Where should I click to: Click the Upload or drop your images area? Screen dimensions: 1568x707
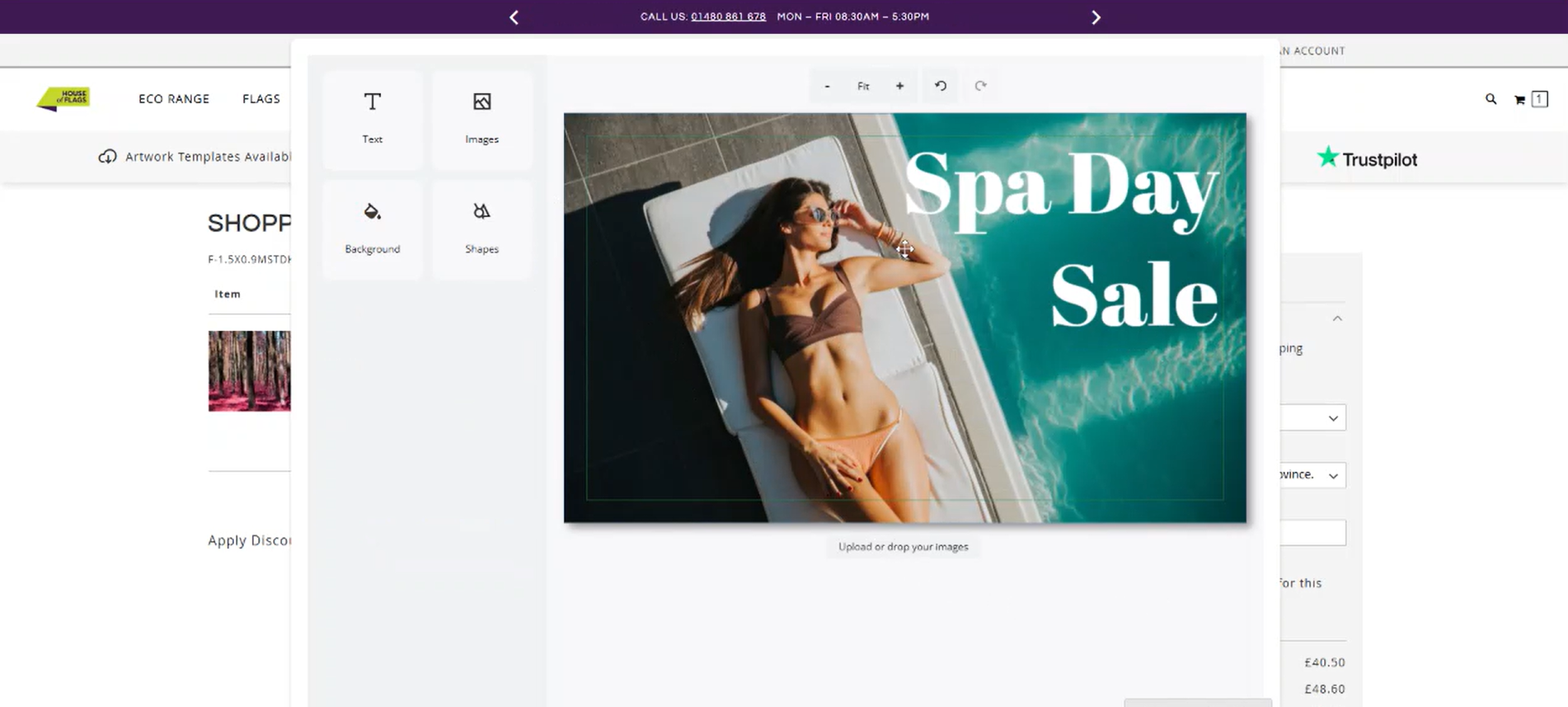pyautogui.click(x=903, y=547)
